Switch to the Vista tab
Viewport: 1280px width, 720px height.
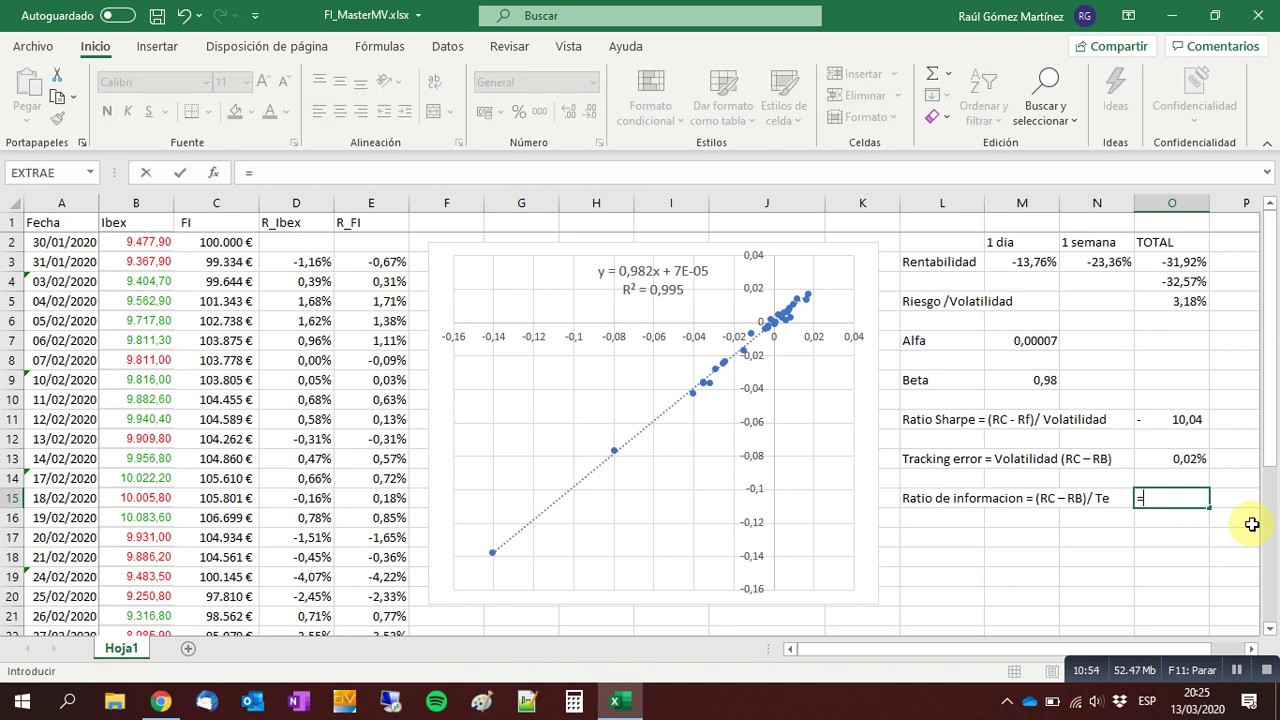[568, 46]
